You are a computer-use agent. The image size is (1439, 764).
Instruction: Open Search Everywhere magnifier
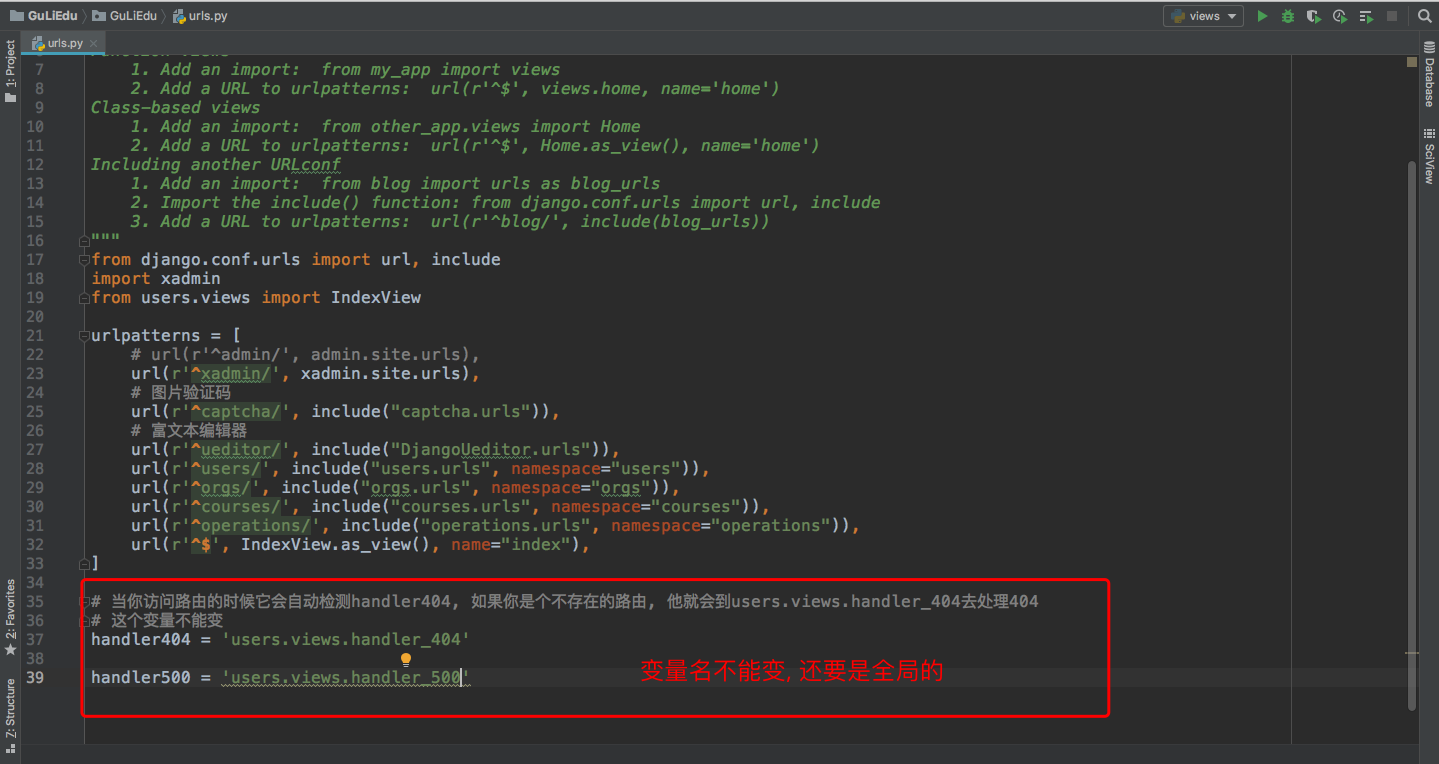[1424, 16]
